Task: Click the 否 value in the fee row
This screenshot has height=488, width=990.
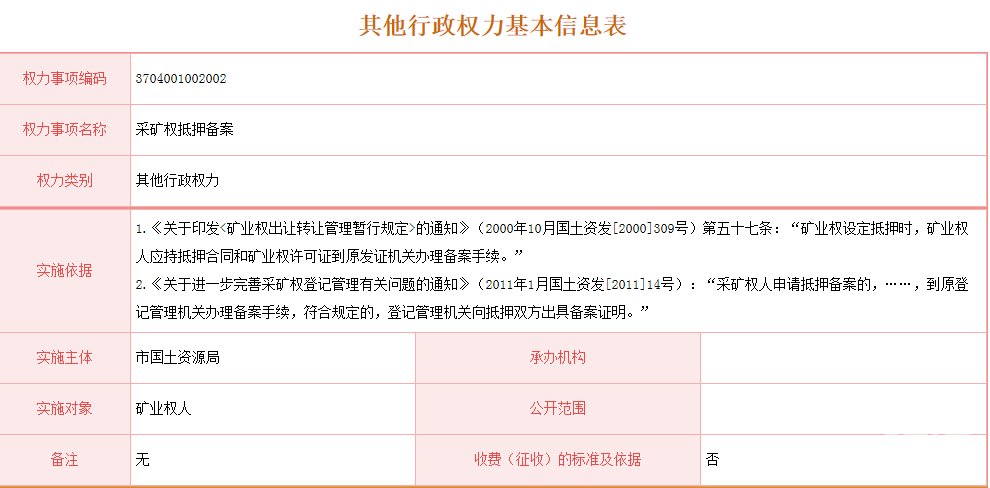Action: coord(712,460)
